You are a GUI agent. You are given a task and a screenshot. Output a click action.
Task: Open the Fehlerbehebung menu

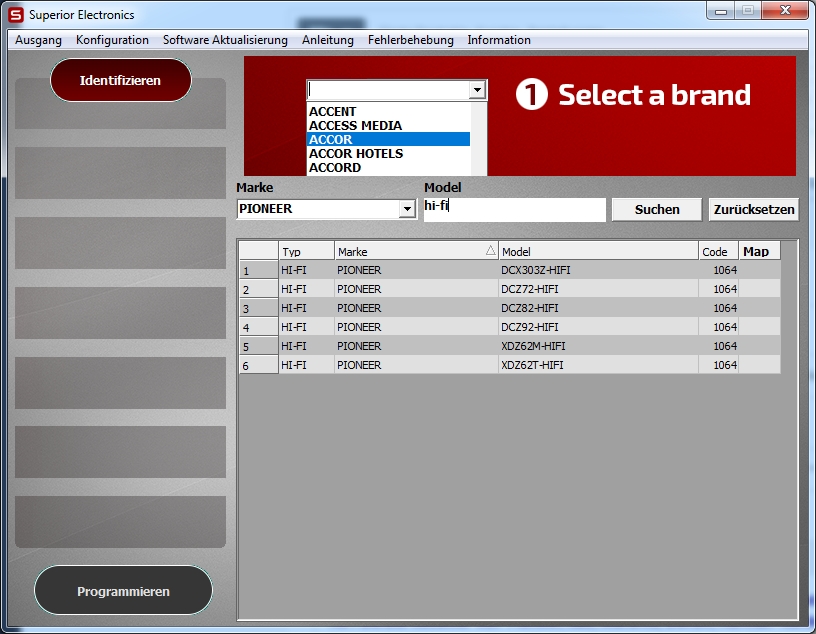tap(410, 40)
